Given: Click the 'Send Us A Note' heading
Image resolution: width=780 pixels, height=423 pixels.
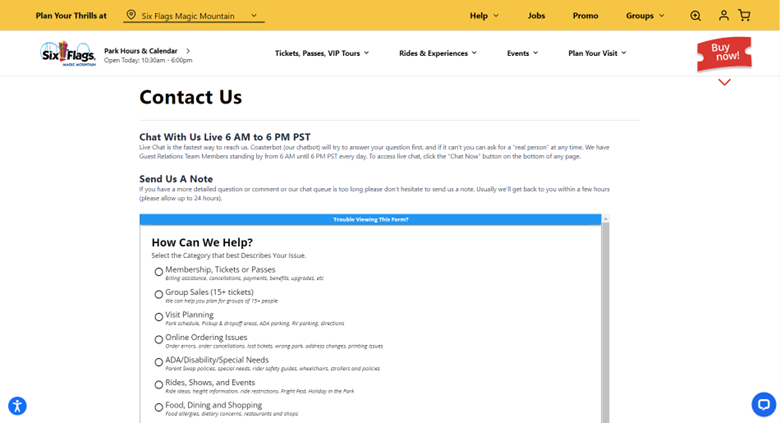Looking at the screenshot, I should [x=176, y=179].
